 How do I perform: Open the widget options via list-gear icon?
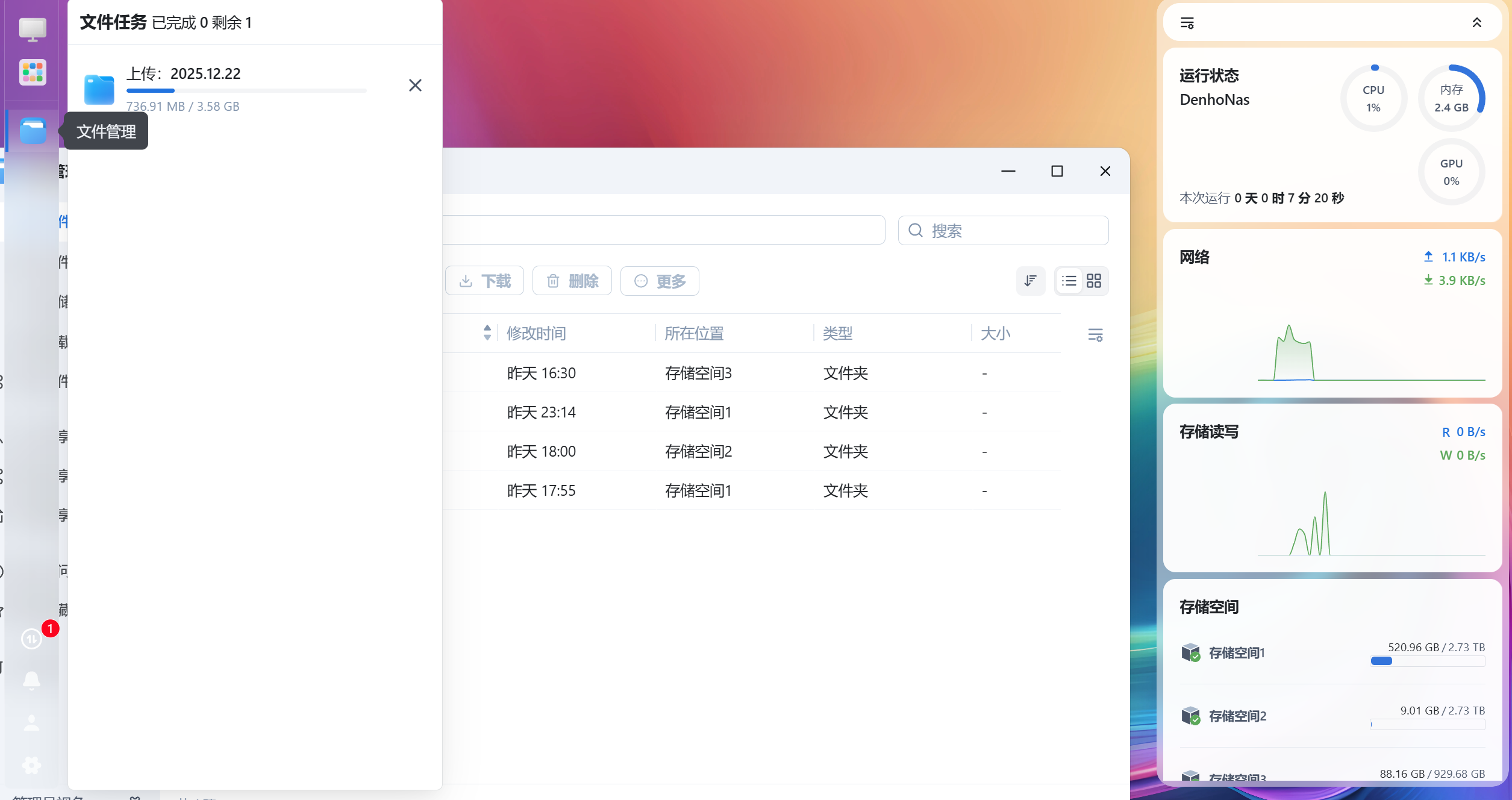(1188, 22)
